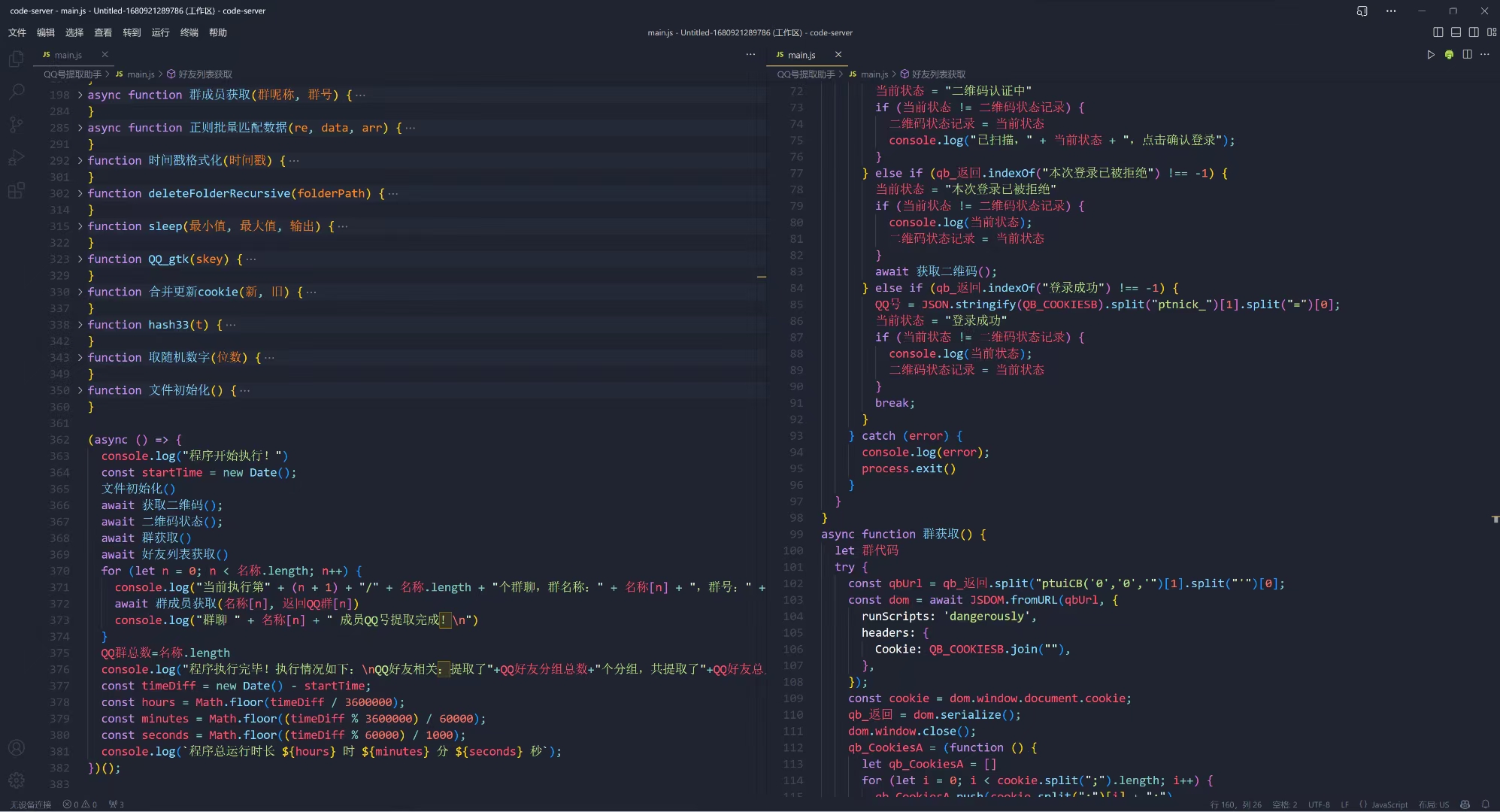Split the right editor group
Image resolution: width=1500 pixels, height=812 pixels.
(1467, 55)
